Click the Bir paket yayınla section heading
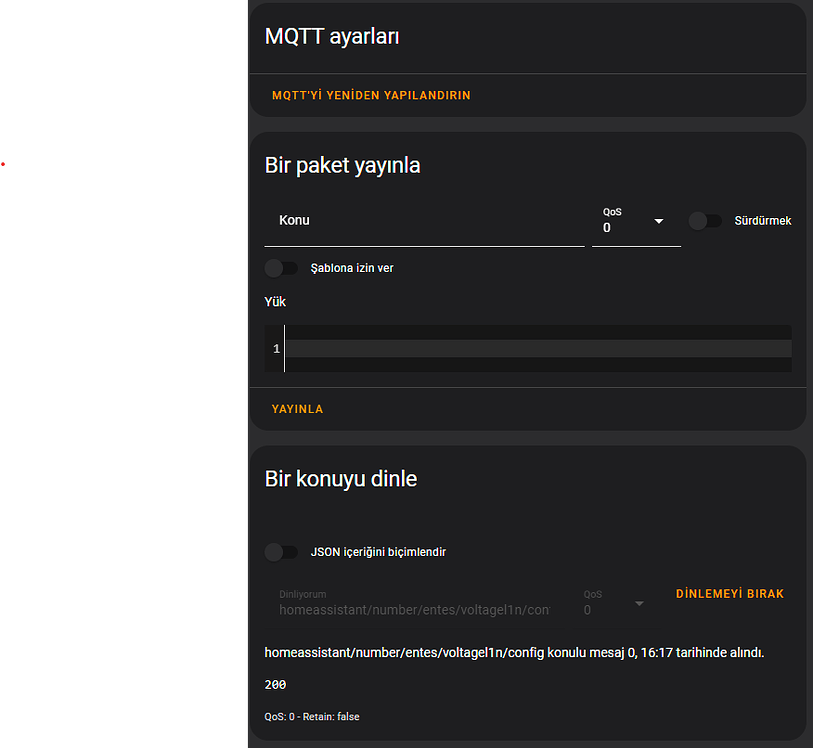The height and width of the screenshot is (748, 813). [x=342, y=165]
